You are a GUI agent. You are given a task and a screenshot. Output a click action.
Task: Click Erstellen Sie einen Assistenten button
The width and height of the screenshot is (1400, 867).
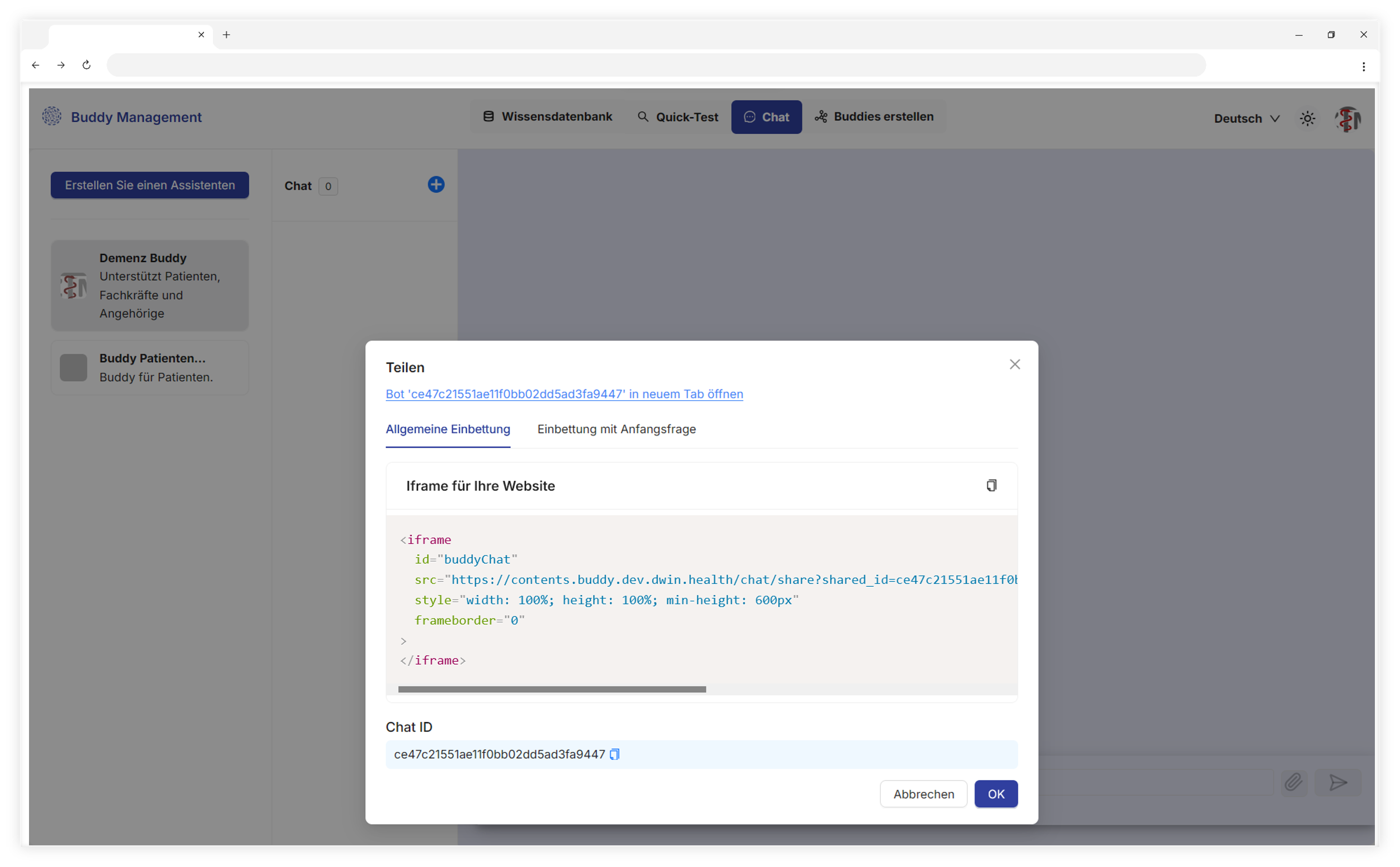[x=150, y=185]
